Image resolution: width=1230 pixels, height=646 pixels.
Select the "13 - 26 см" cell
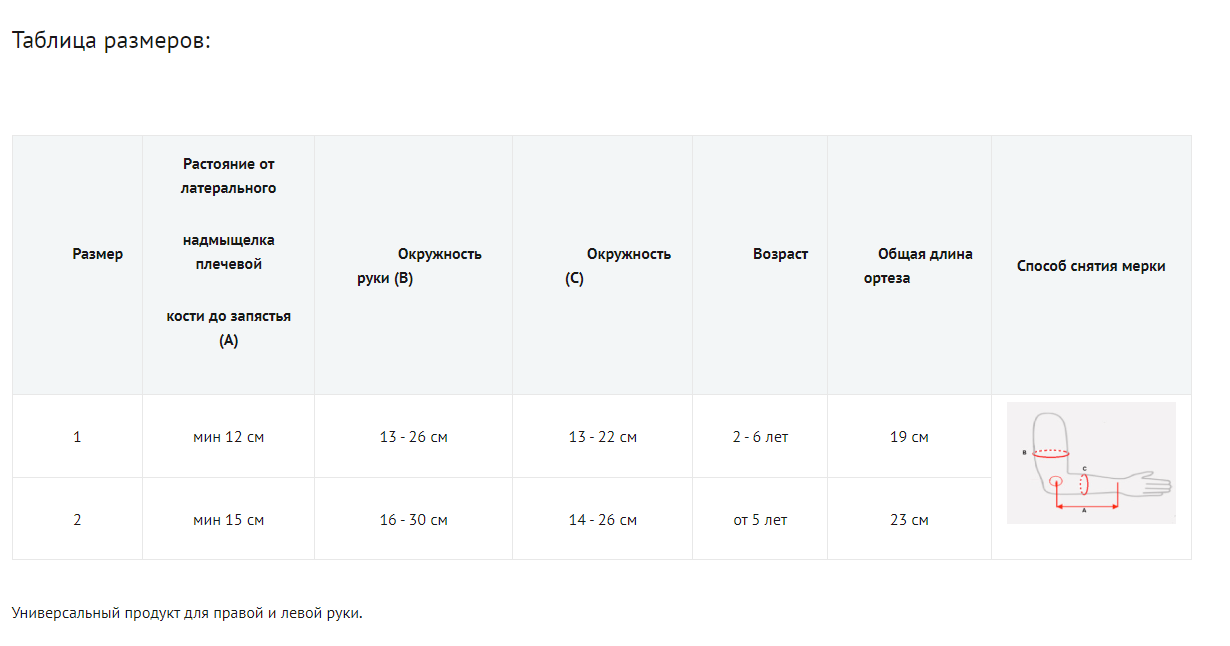coord(413,437)
